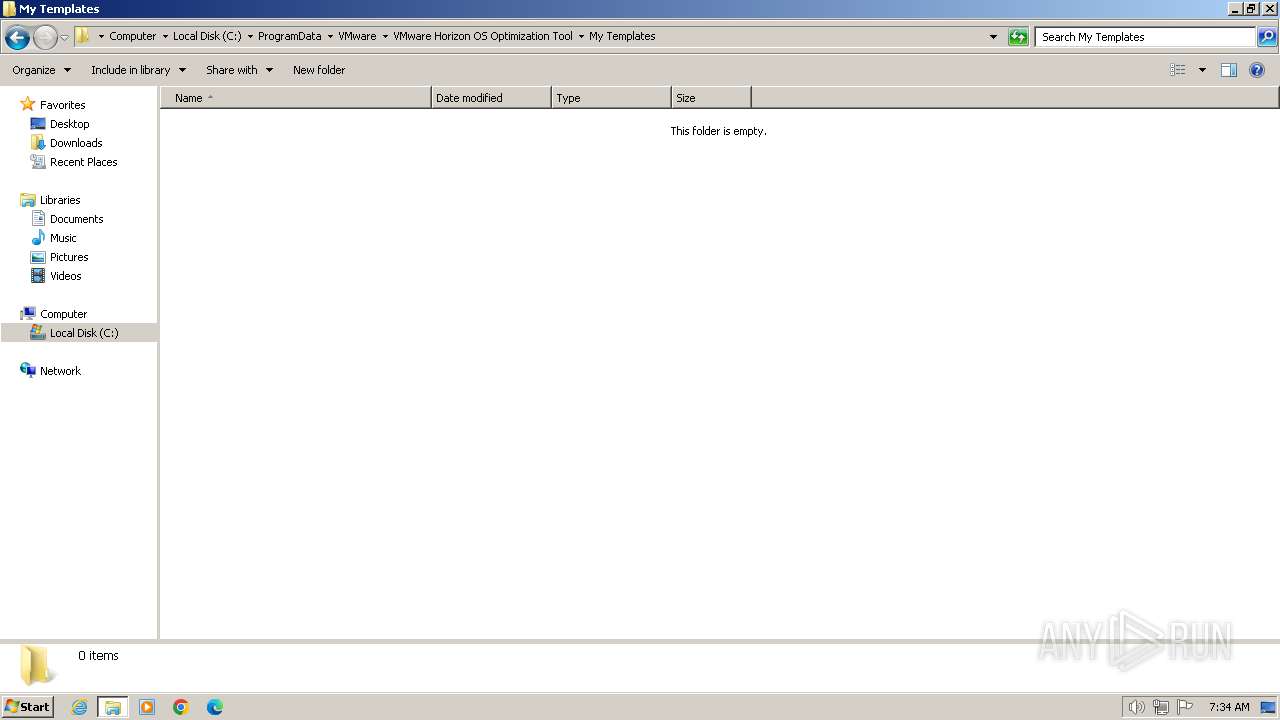The image size is (1280, 720).
Task: Open the More view options dropdown arrow
Action: pyautogui.click(x=1202, y=70)
